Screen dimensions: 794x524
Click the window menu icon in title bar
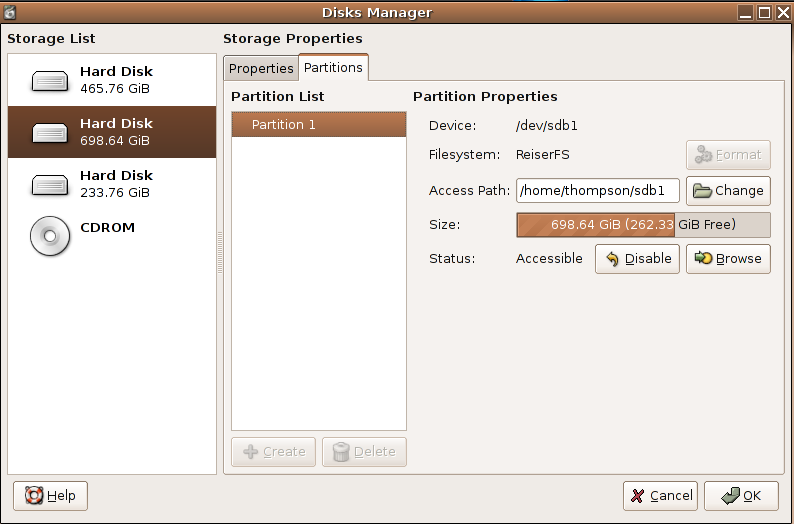[x=11, y=12]
